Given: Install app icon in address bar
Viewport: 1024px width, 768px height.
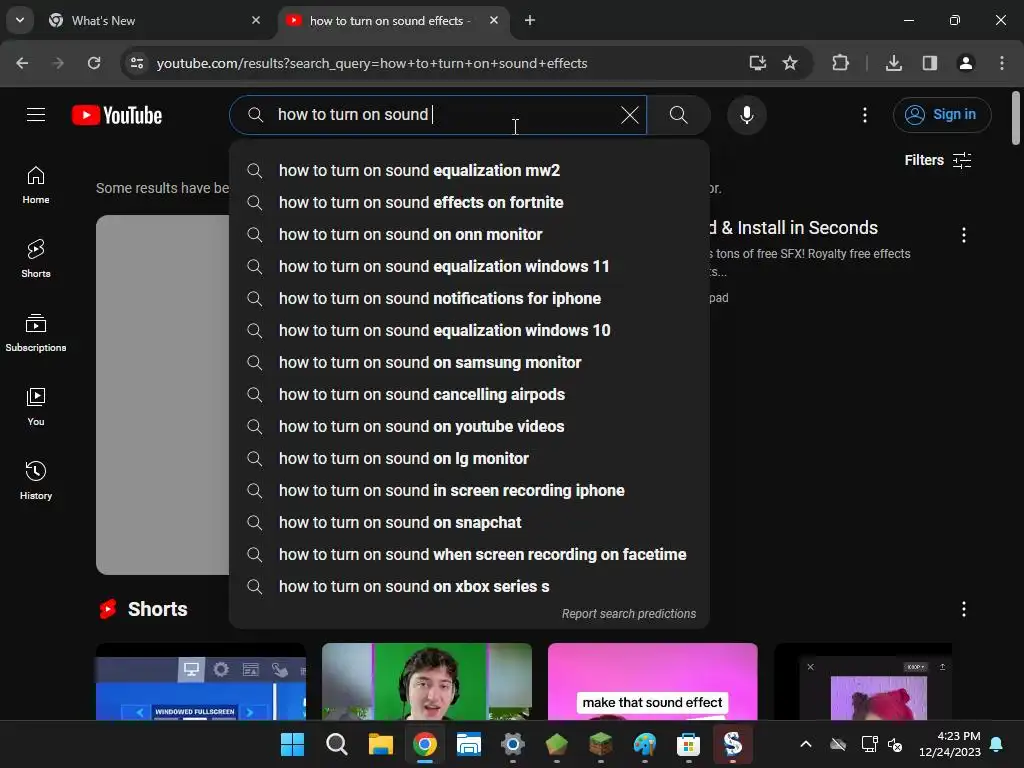Looking at the screenshot, I should click(x=757, y=63).
